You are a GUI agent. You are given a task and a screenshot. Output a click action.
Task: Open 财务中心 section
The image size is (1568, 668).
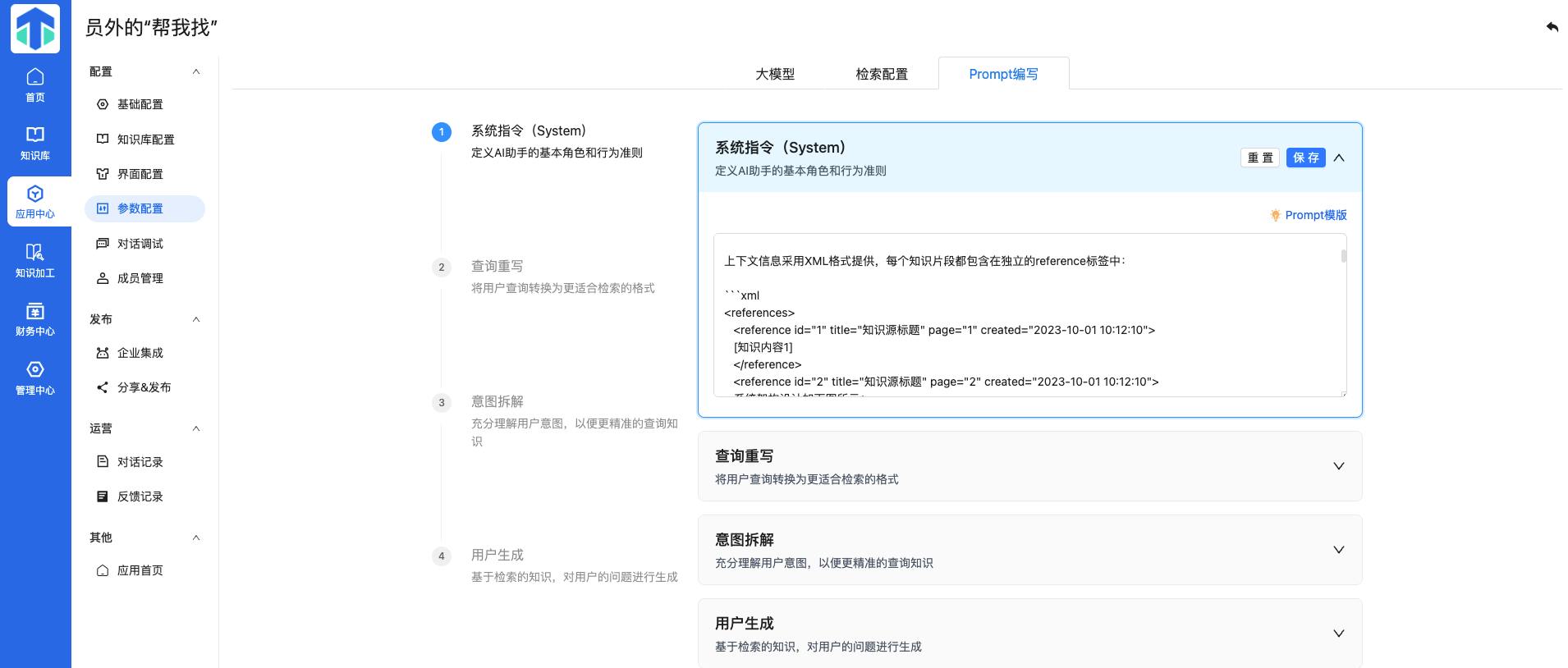pos(35,319)
